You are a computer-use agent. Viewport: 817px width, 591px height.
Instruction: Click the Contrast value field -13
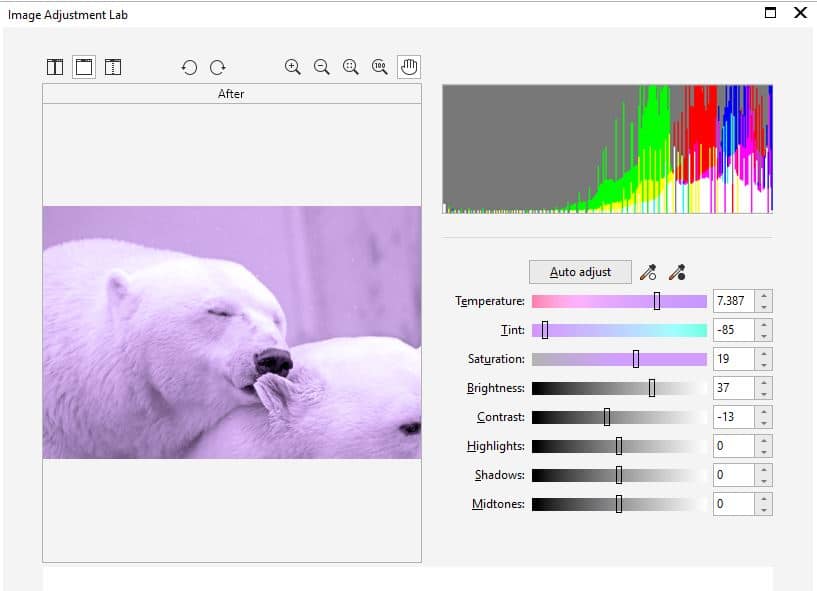pyautogui.click(x=734, y=417)
